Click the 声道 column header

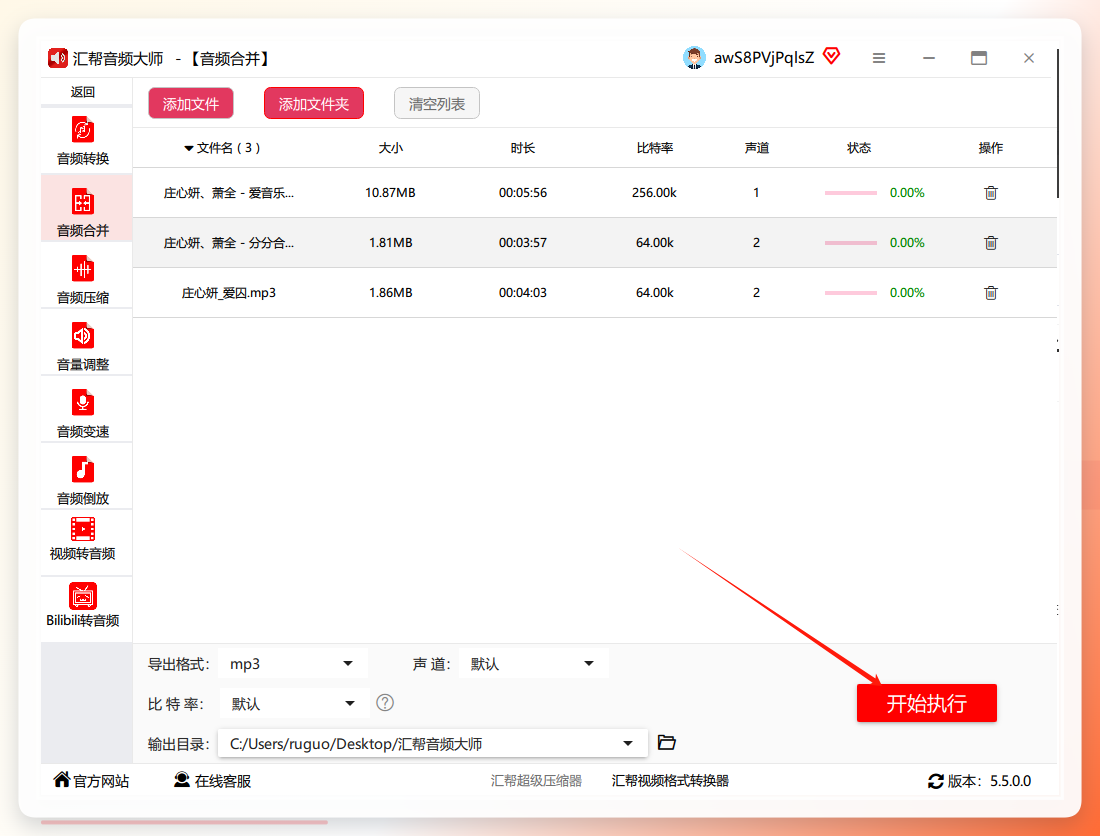(x=757, y=148)
